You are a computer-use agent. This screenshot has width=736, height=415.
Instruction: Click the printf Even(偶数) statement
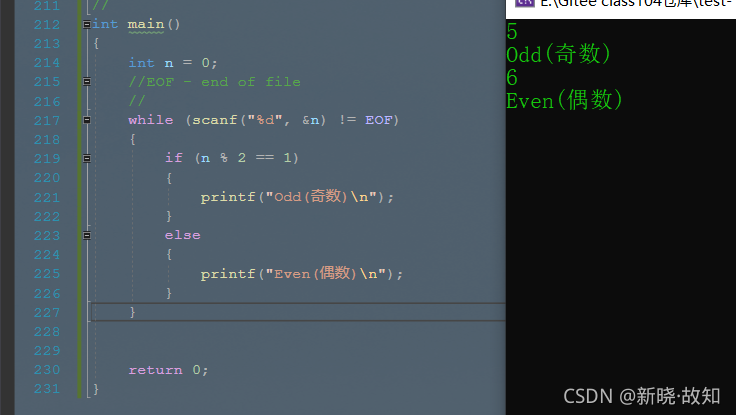302,274
